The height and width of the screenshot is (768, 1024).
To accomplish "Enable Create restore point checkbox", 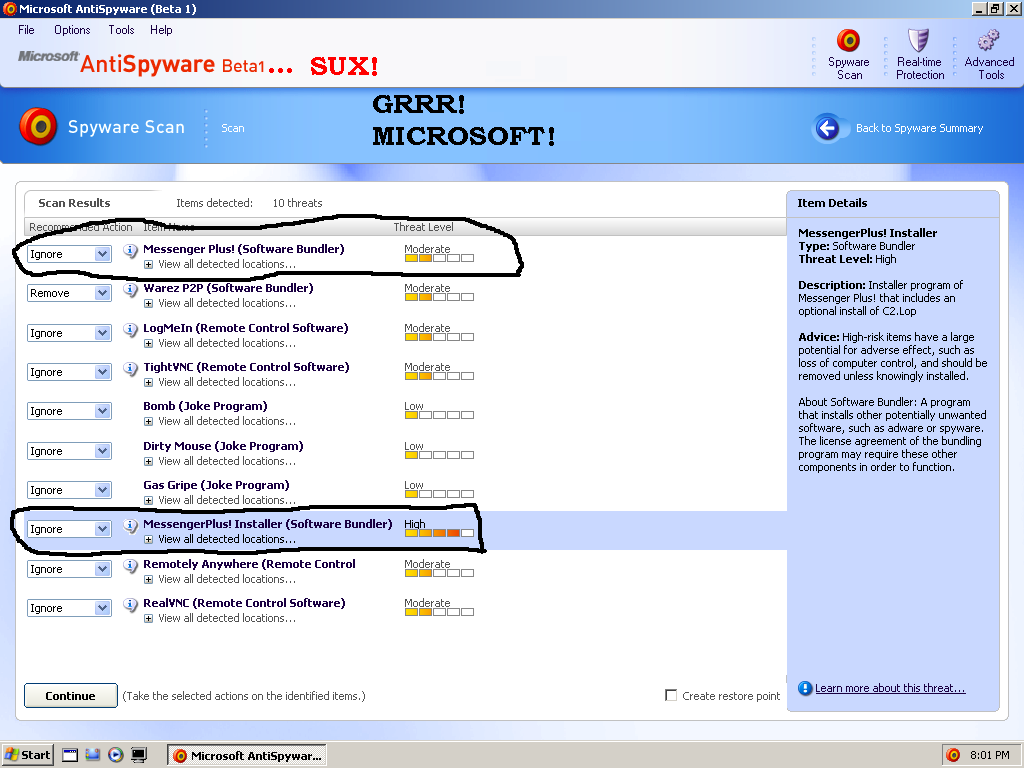I will tap(671, 696).
